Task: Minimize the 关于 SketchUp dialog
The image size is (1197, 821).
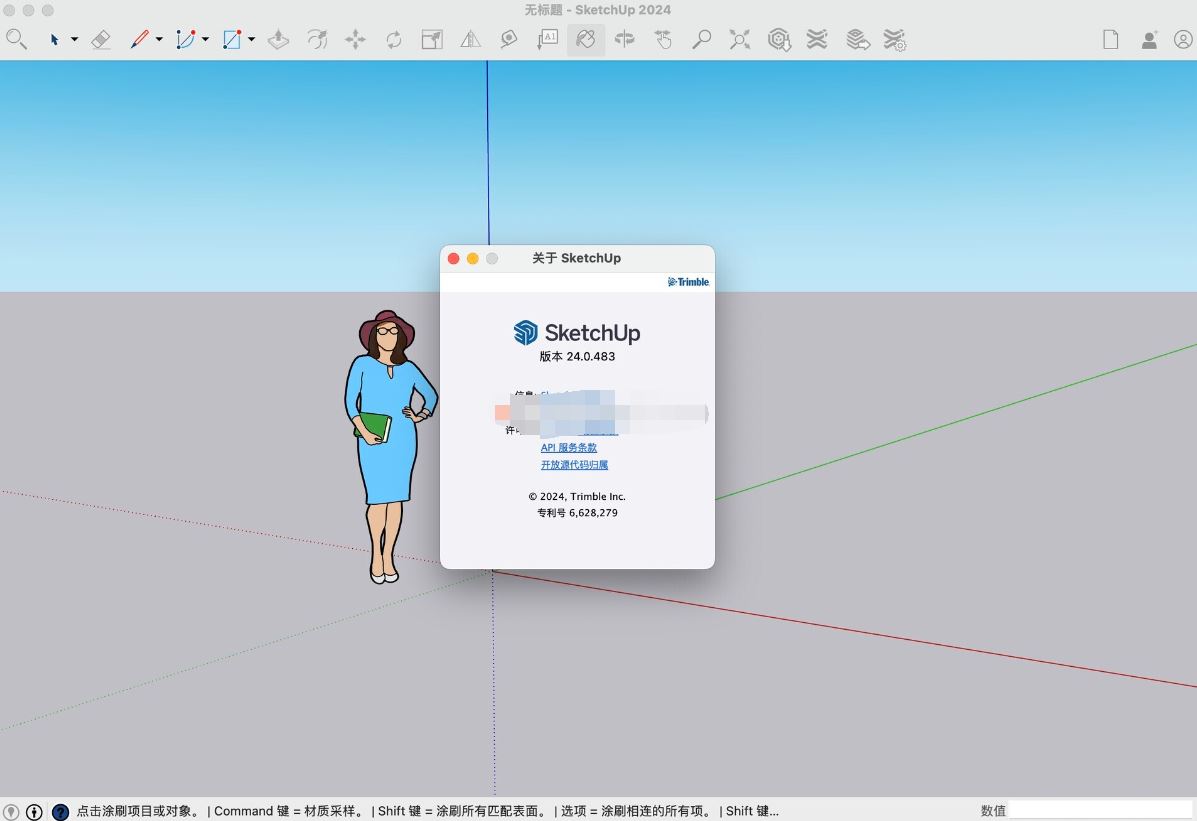Action: tap(473, 259)
